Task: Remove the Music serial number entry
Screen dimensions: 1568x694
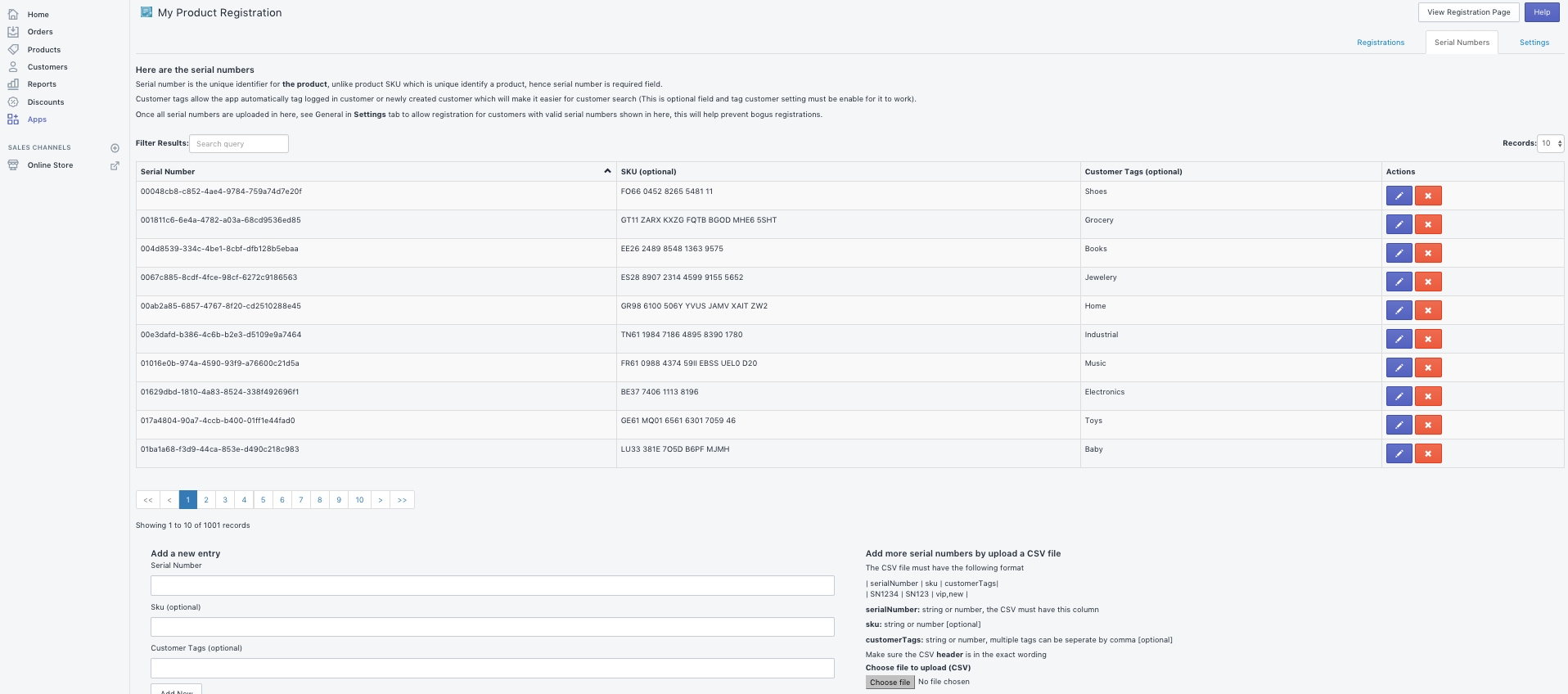Action: click(x=1427, y=367)
